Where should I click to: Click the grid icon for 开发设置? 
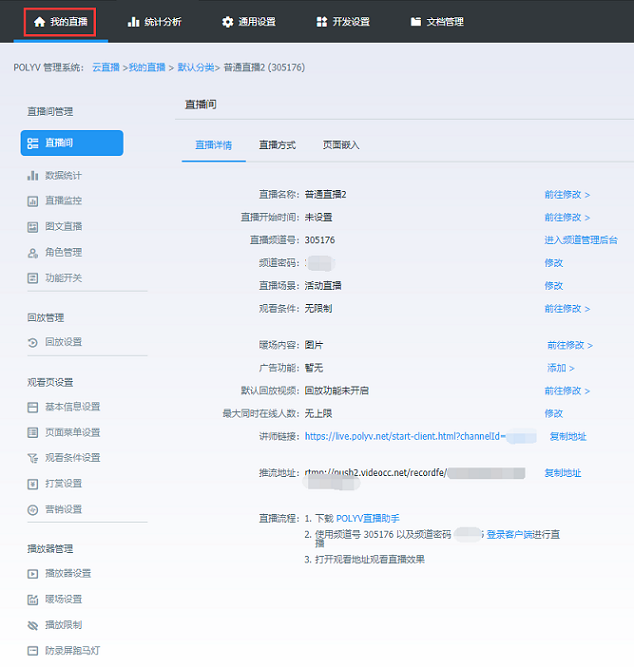(321, 21)
